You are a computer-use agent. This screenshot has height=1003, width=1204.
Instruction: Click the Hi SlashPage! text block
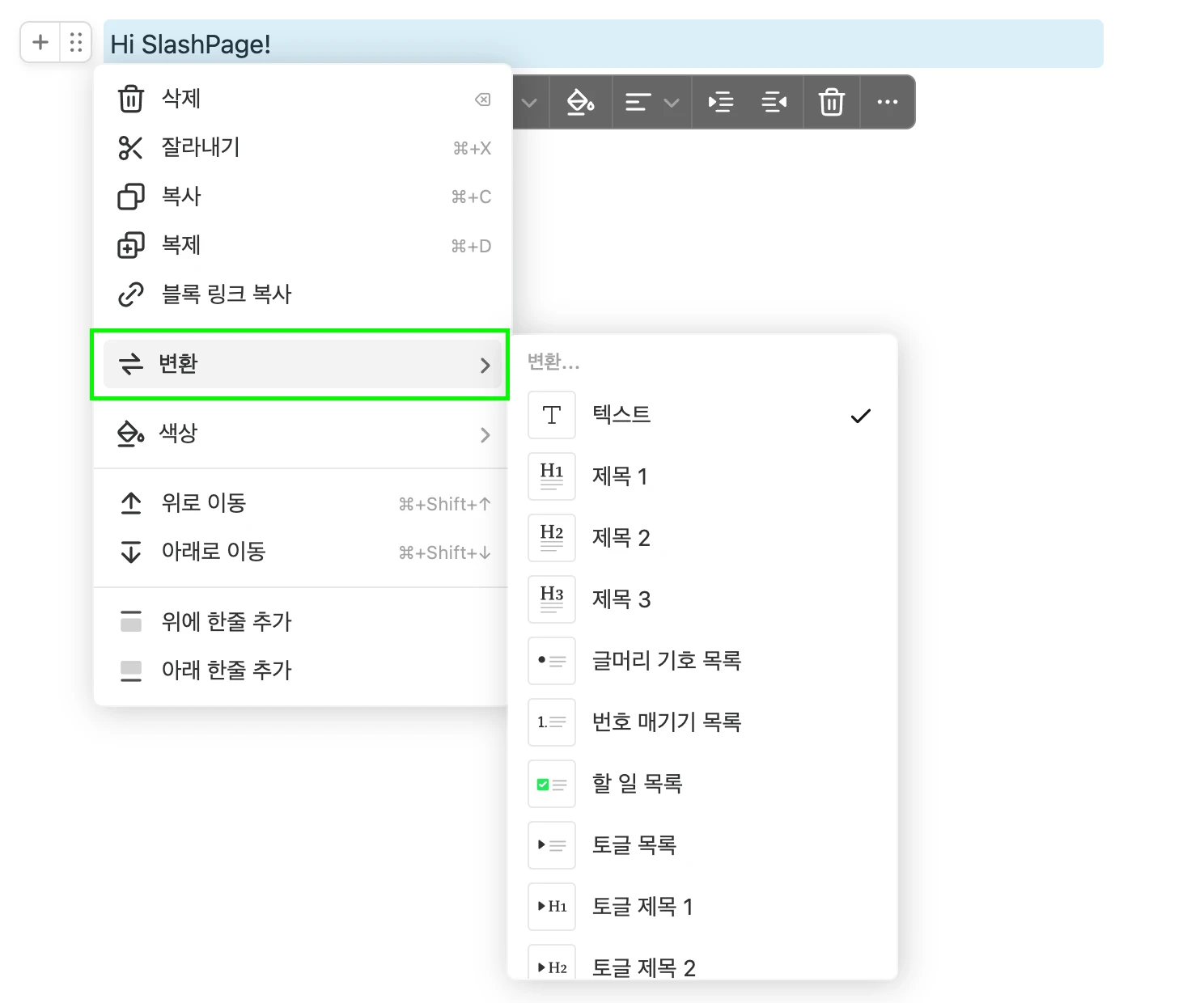pyautogui.click(x=603, y=44)
